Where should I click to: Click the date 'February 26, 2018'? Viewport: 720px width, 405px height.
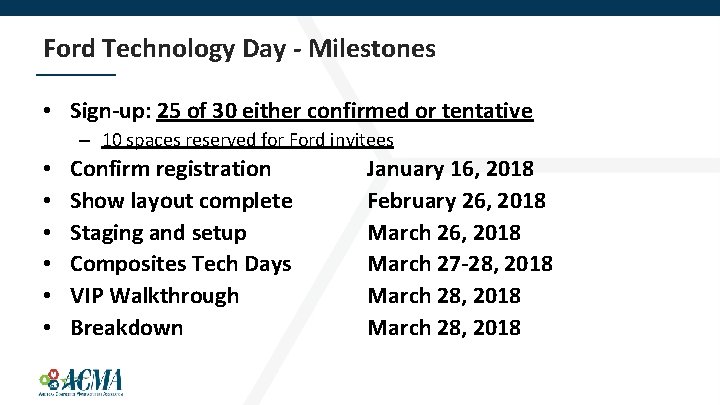point(456,201)
